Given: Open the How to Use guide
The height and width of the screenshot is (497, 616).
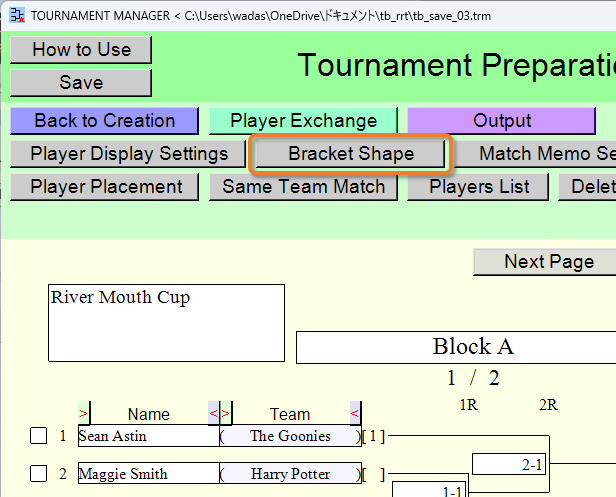Looking at the screenshot, I should tap(81, 50).
